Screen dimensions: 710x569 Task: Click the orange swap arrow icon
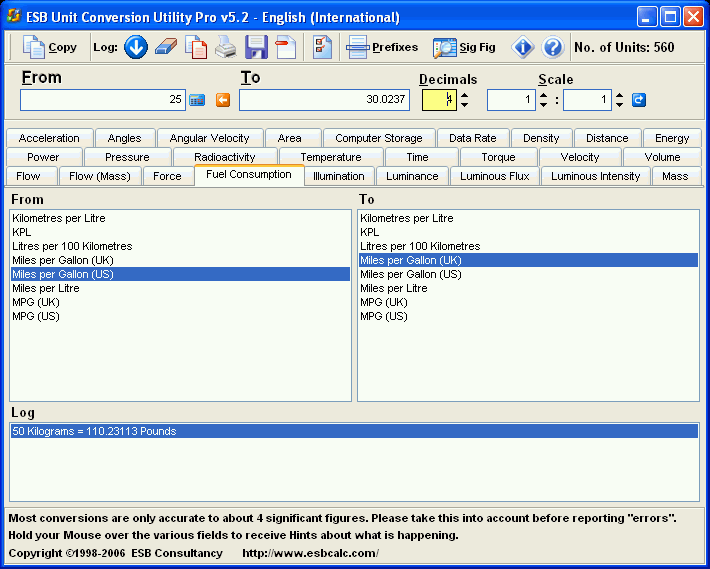(x=223, y=100)
